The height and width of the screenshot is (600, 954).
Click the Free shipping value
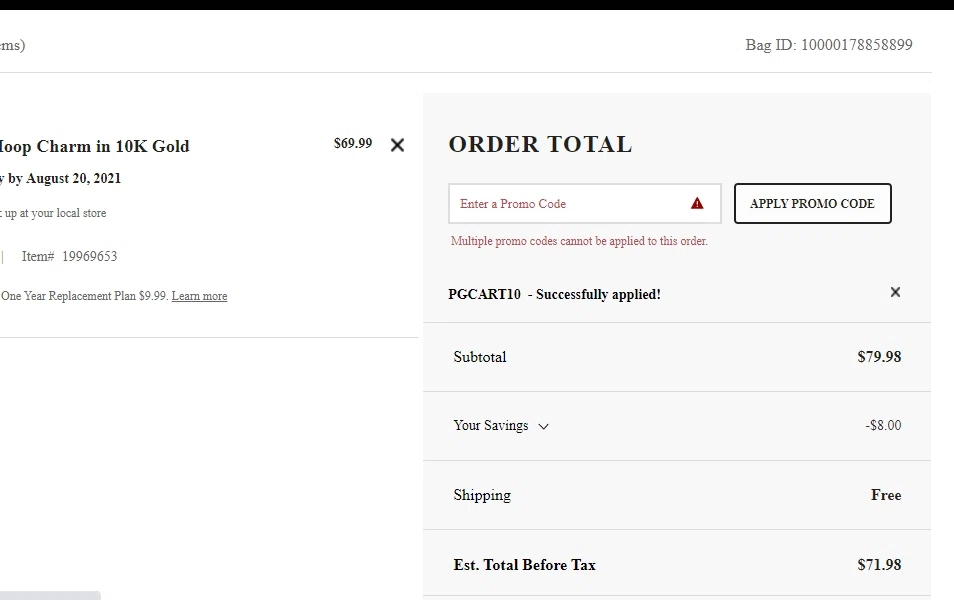tap(886, 495)
